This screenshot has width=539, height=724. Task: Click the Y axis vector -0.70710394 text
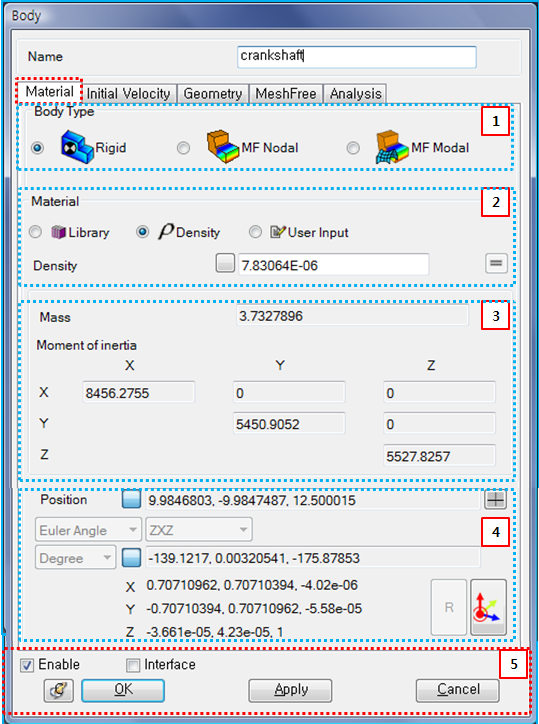(x=254, y=609)
